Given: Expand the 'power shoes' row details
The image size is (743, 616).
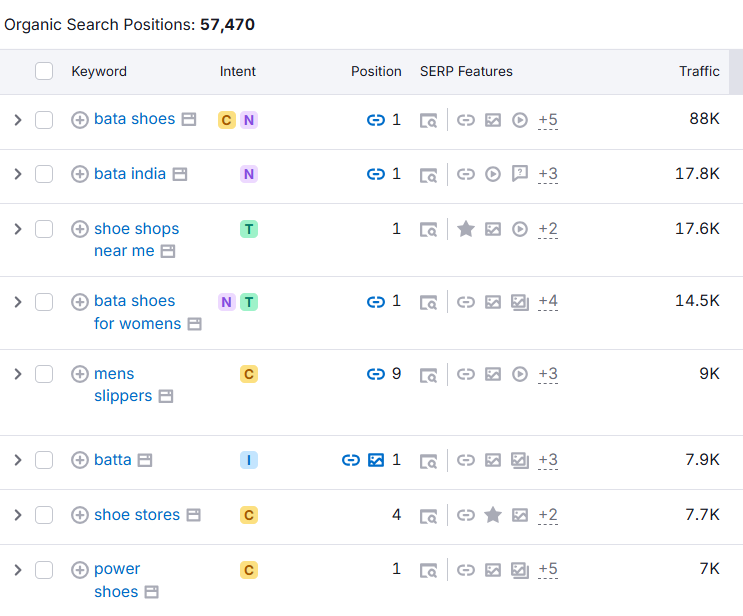Looking at the screenshot, I should coord(18,570).
